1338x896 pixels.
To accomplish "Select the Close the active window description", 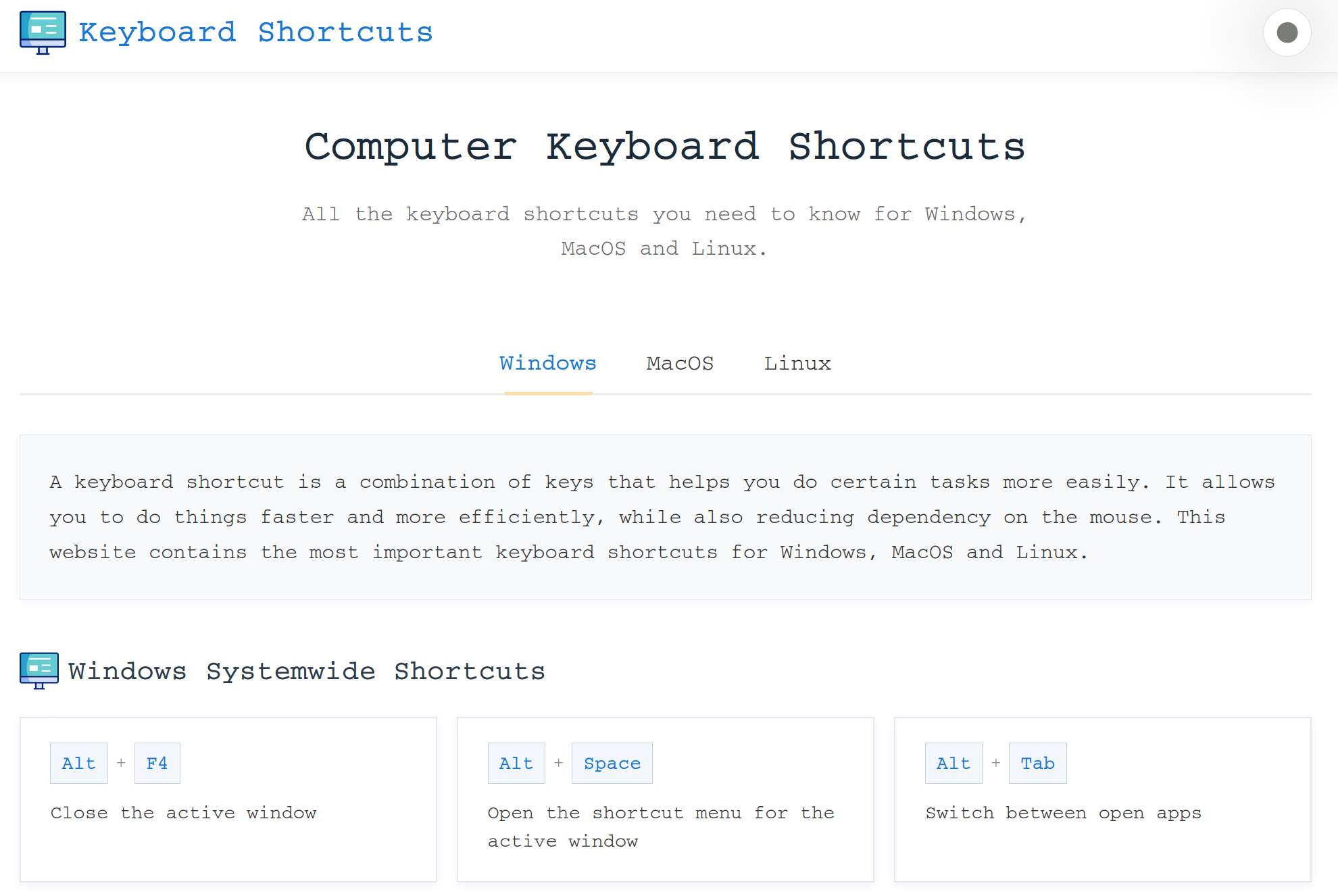I will (x=184, y=813).
